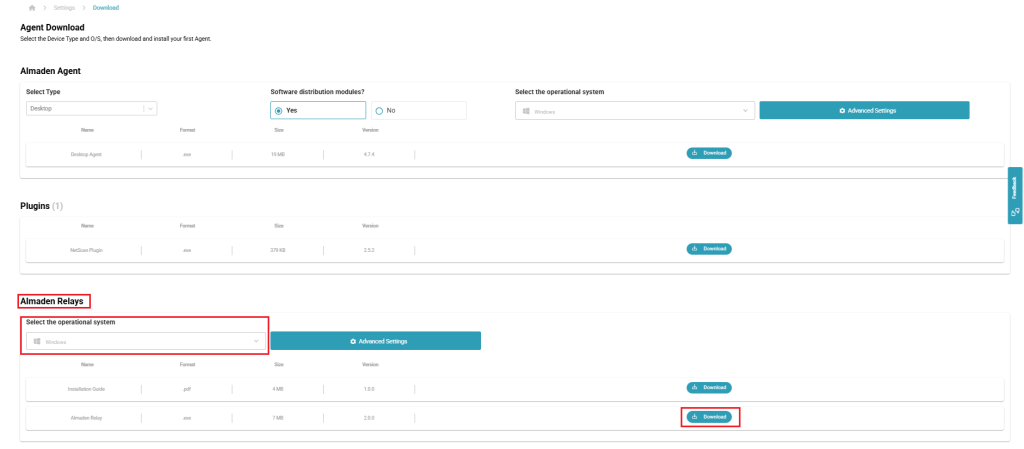This screenshot has height=449, width=1024.
Task: Click the Plugins section heading
Action: tap(42, 206)
